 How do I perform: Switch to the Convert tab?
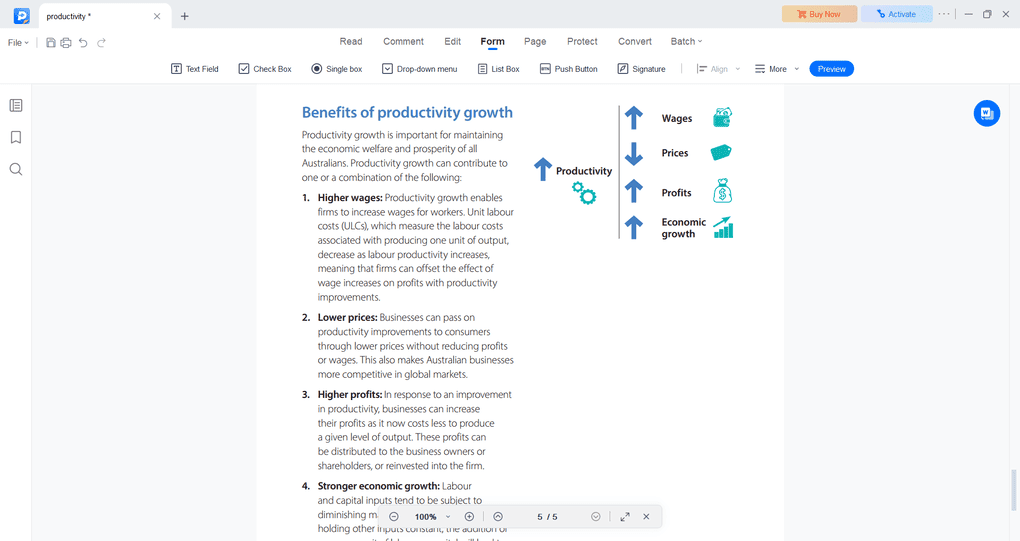[635, 42]
